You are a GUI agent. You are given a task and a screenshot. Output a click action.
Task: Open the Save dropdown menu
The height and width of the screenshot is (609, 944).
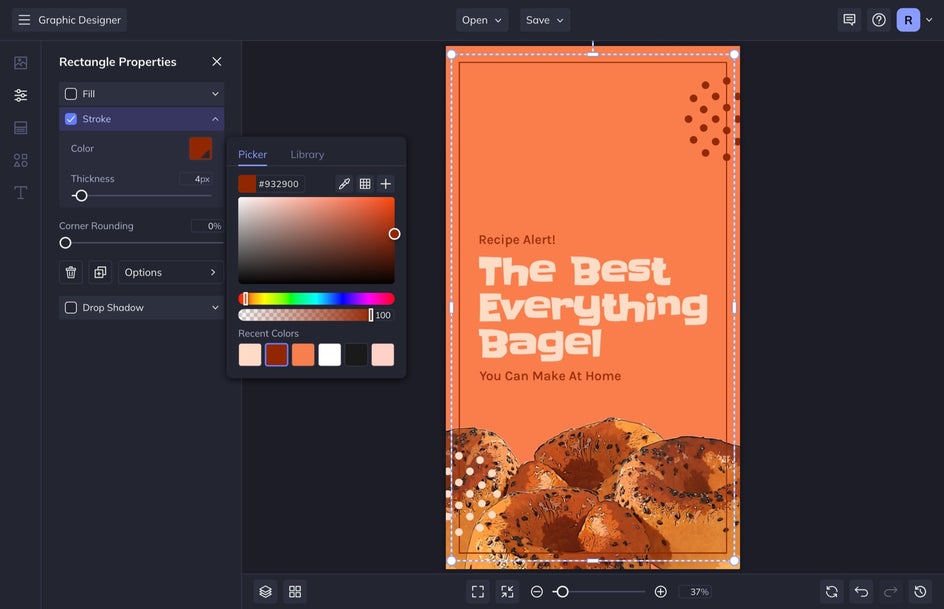545,20
